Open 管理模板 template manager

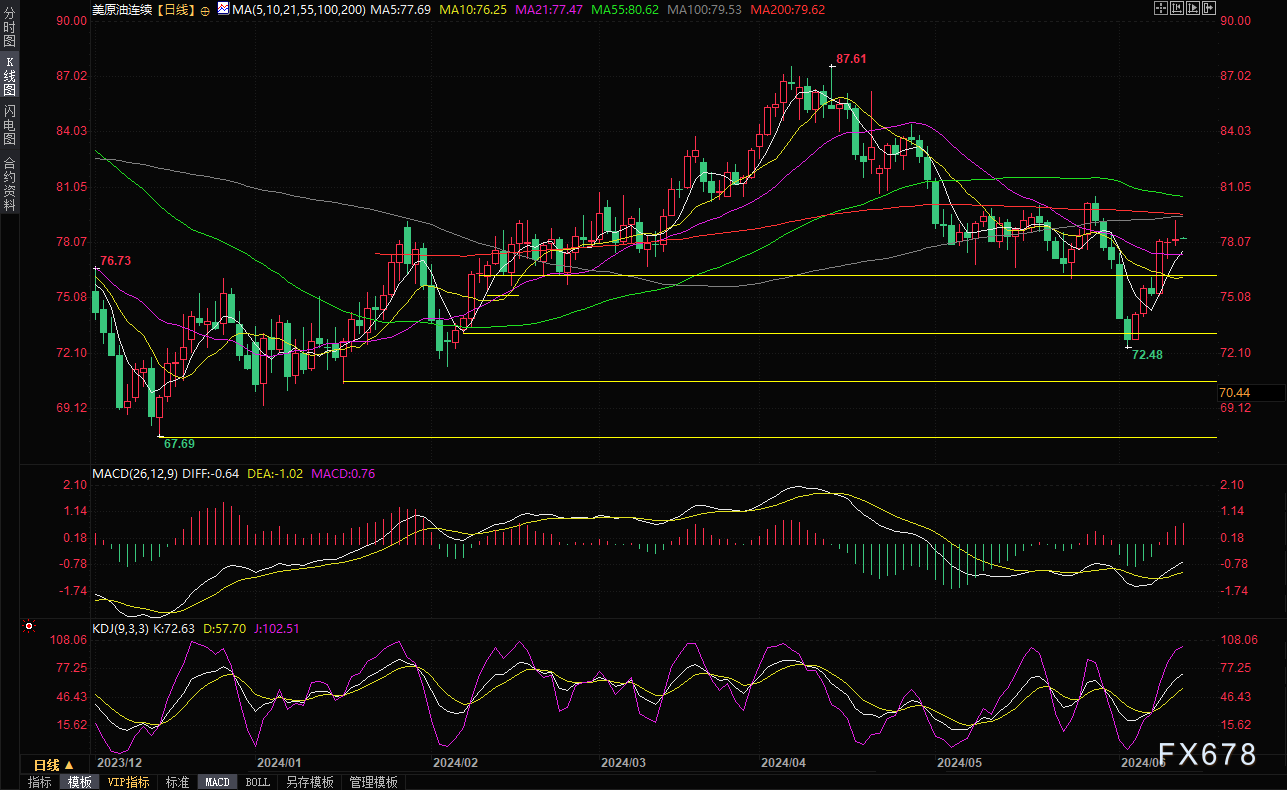pyautogui.click(x=373, y=782)
